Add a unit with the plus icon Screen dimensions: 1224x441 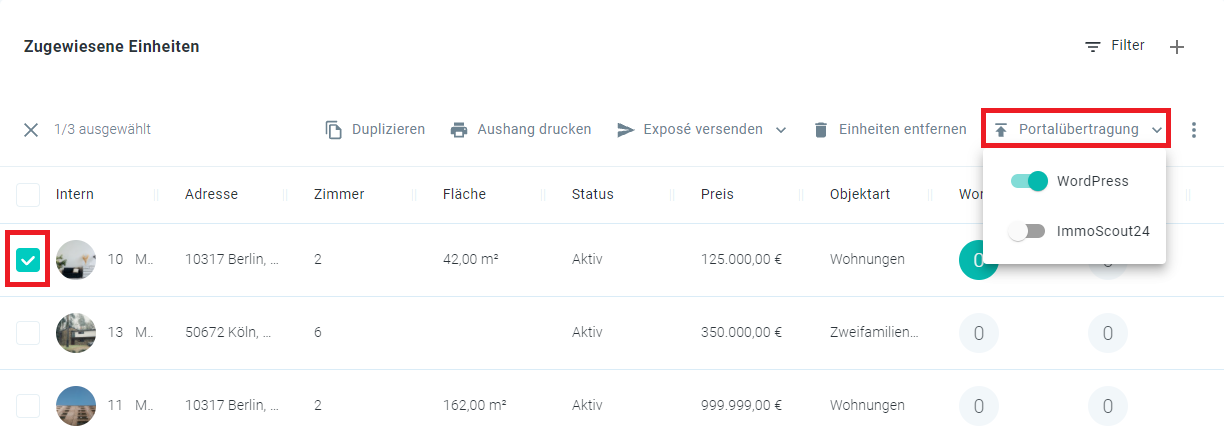point(1177,47)
